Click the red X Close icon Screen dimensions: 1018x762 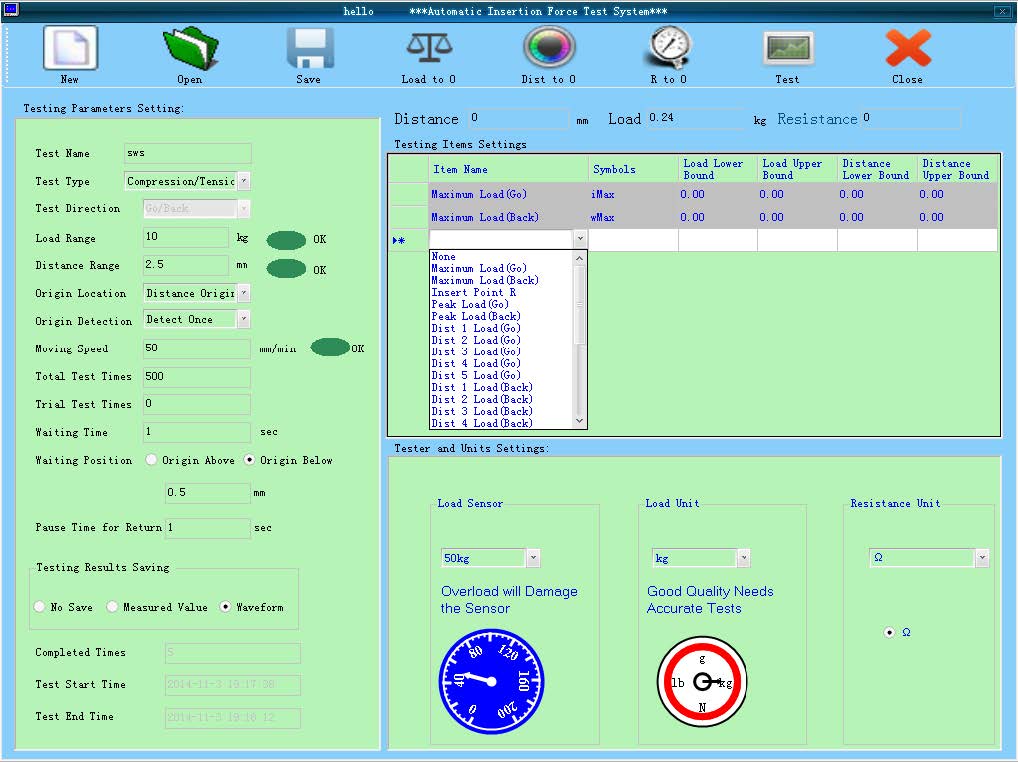[907, 49]
